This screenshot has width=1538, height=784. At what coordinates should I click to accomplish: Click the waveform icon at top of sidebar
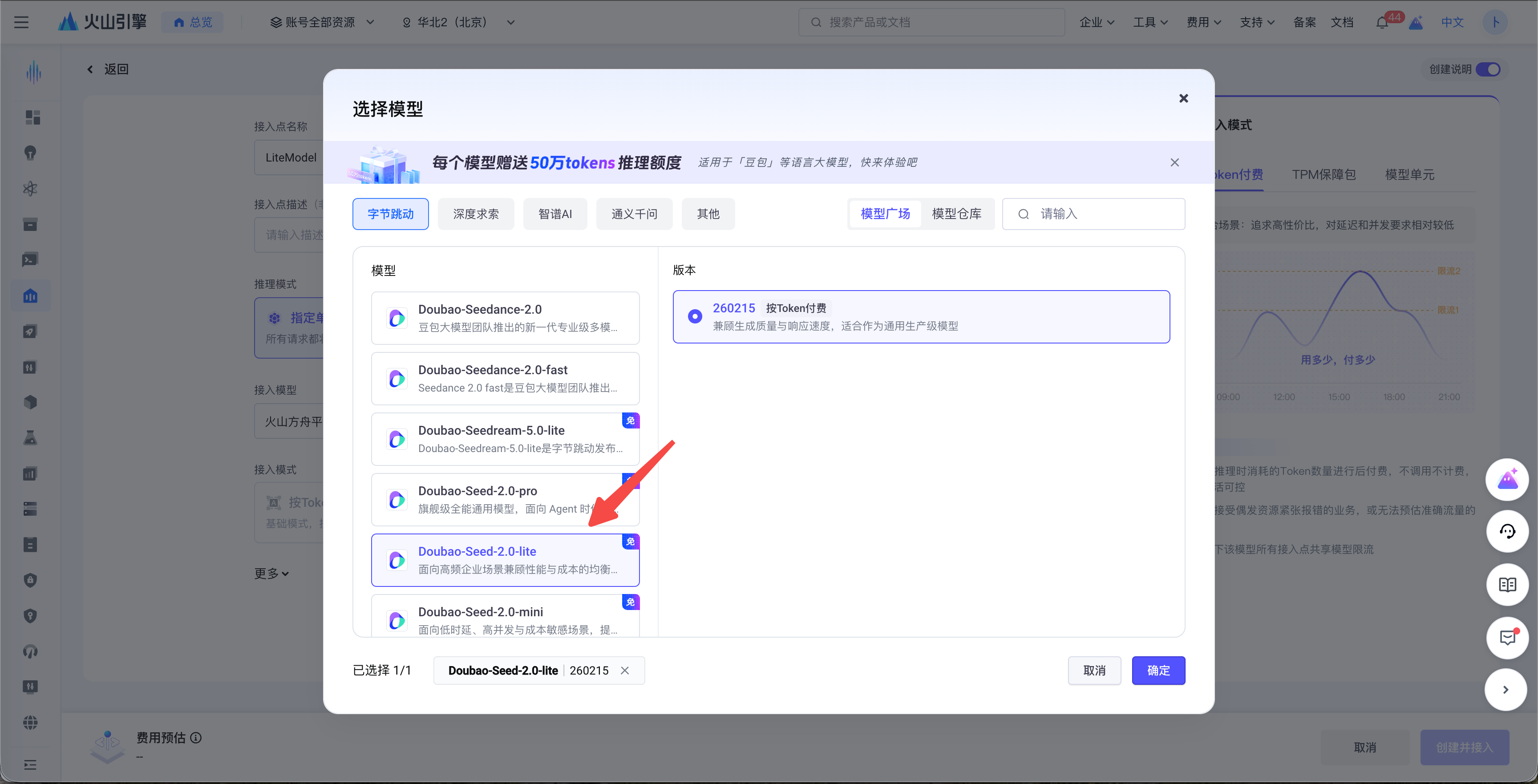pos(33,72)
